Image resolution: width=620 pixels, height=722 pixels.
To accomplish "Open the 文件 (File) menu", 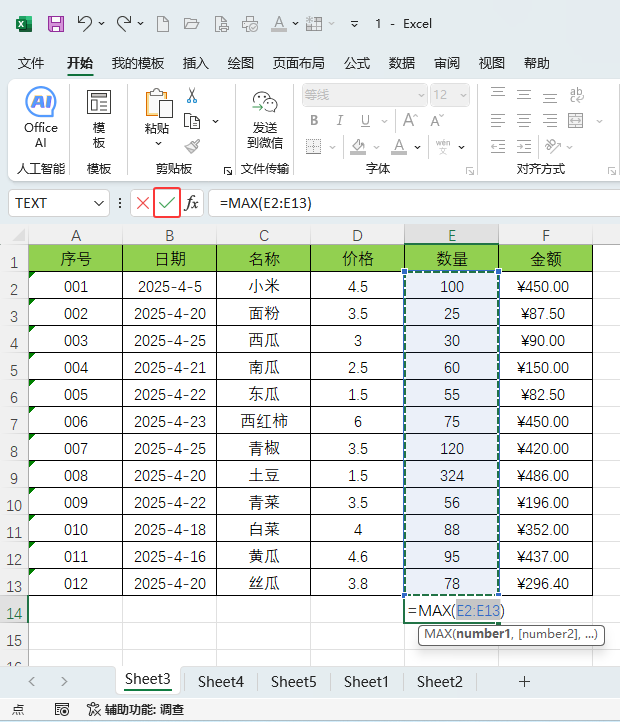I will (x=31, y=63).
